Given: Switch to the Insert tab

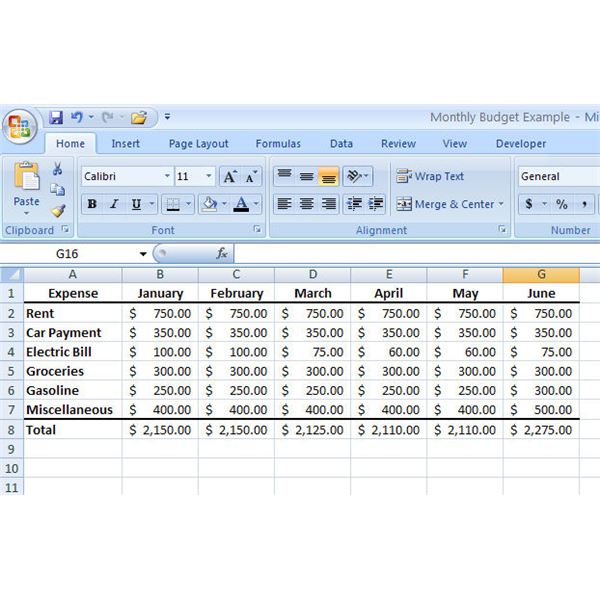Looking at the screenshot, I should [126, 143].
